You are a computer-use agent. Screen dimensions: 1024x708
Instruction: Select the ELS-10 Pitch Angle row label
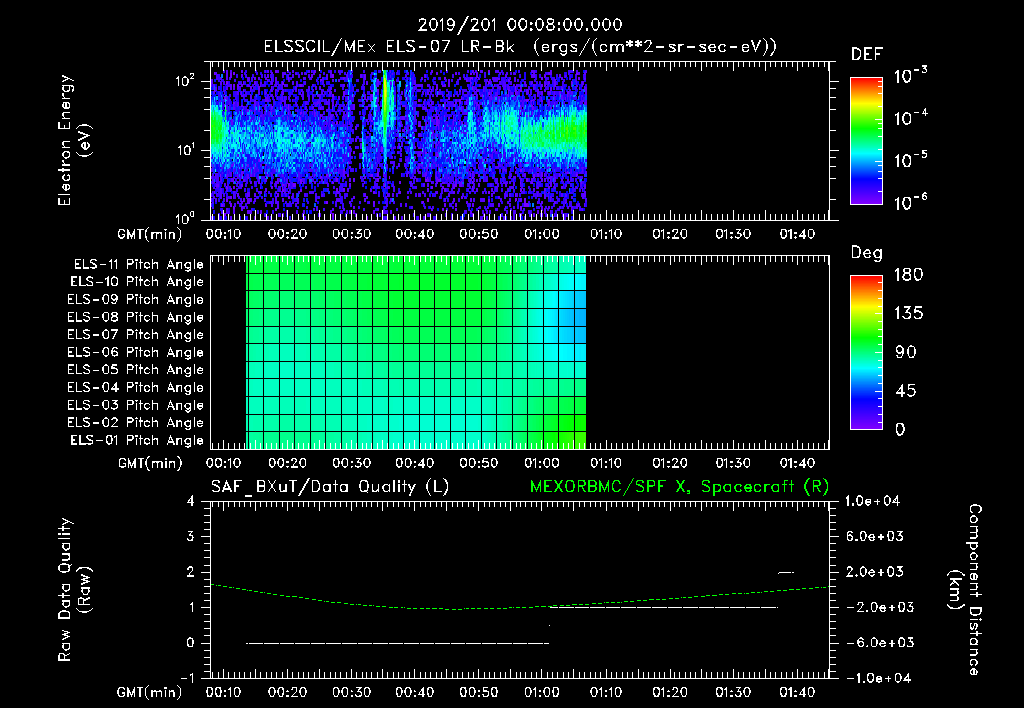(137, 282)
